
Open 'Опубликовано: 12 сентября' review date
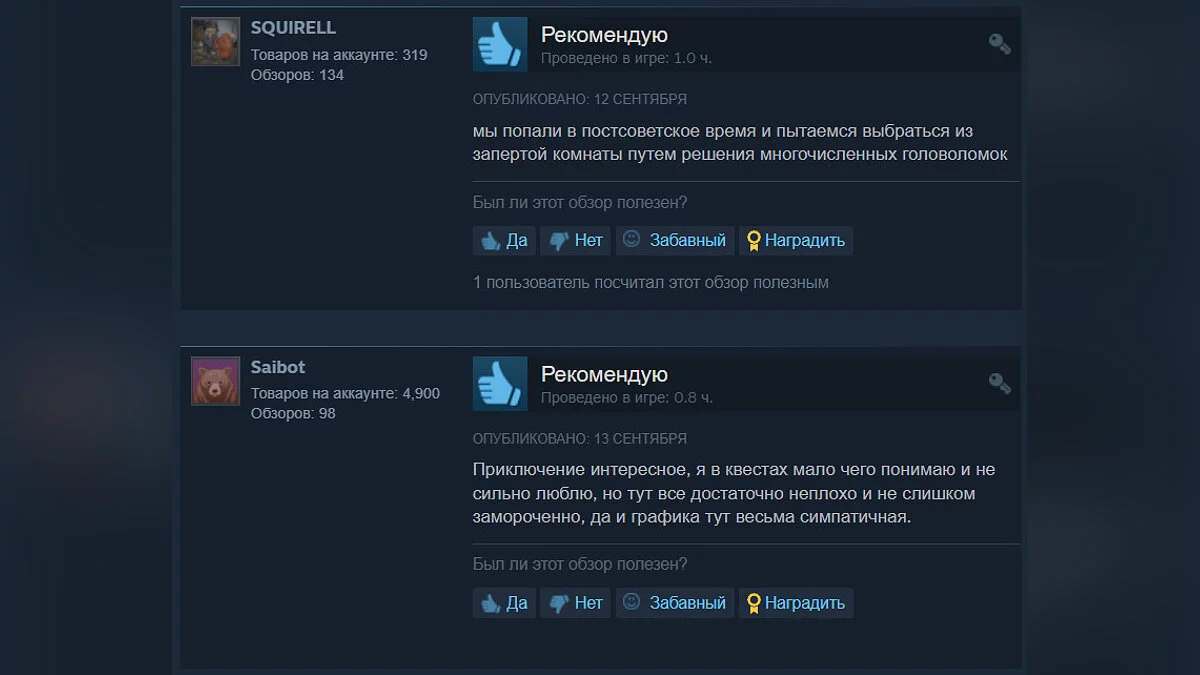click(580, 100)
